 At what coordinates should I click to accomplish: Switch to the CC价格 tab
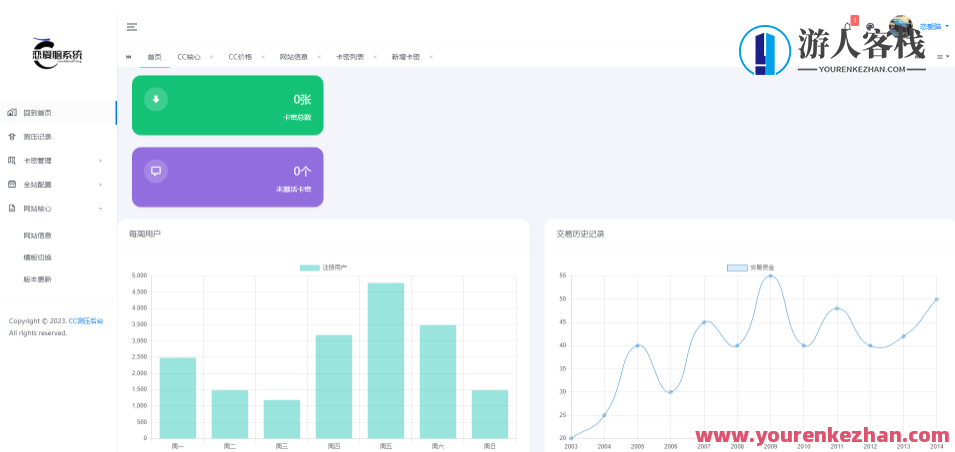[x=240, y=57]
